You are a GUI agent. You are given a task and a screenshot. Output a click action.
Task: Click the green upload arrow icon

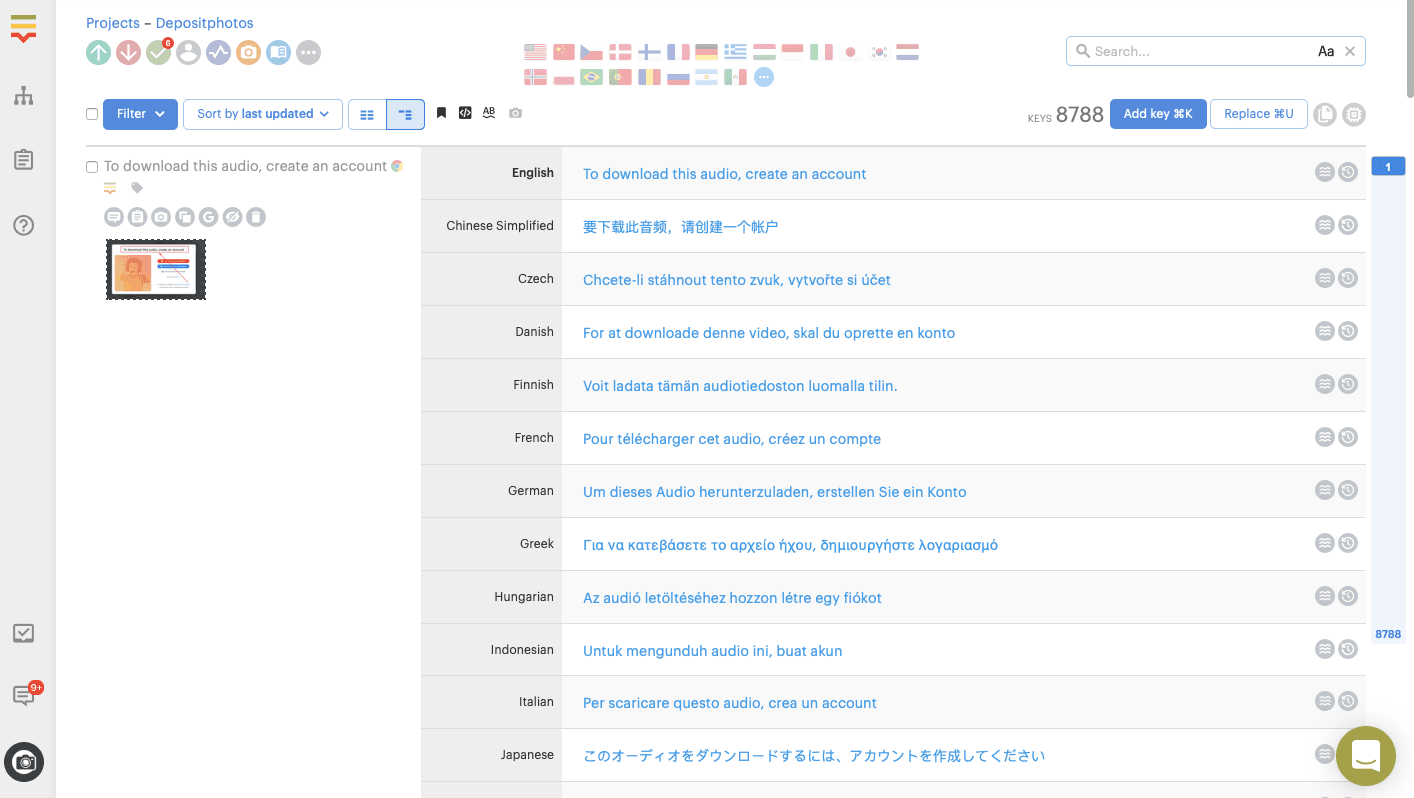tap(98, 52)
